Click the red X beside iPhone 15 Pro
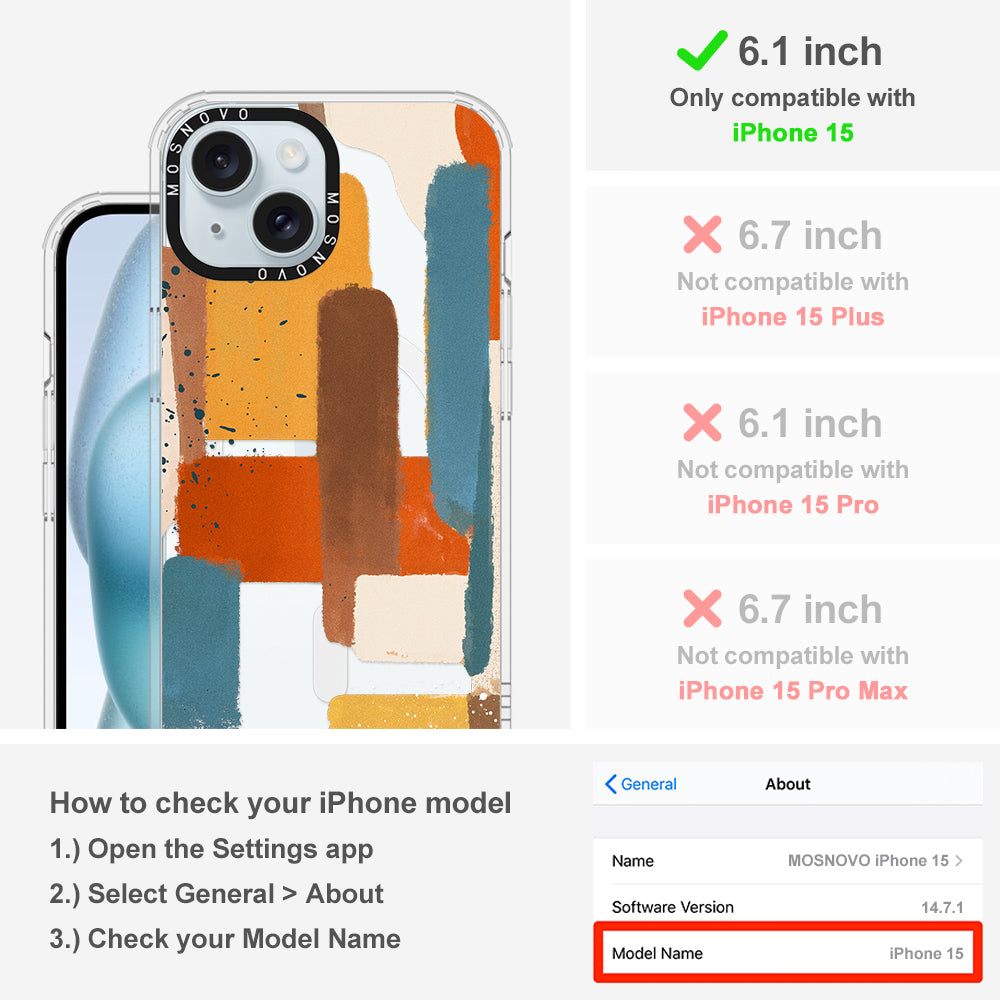The image size is (1000, 1000). (x=702, y=422)
